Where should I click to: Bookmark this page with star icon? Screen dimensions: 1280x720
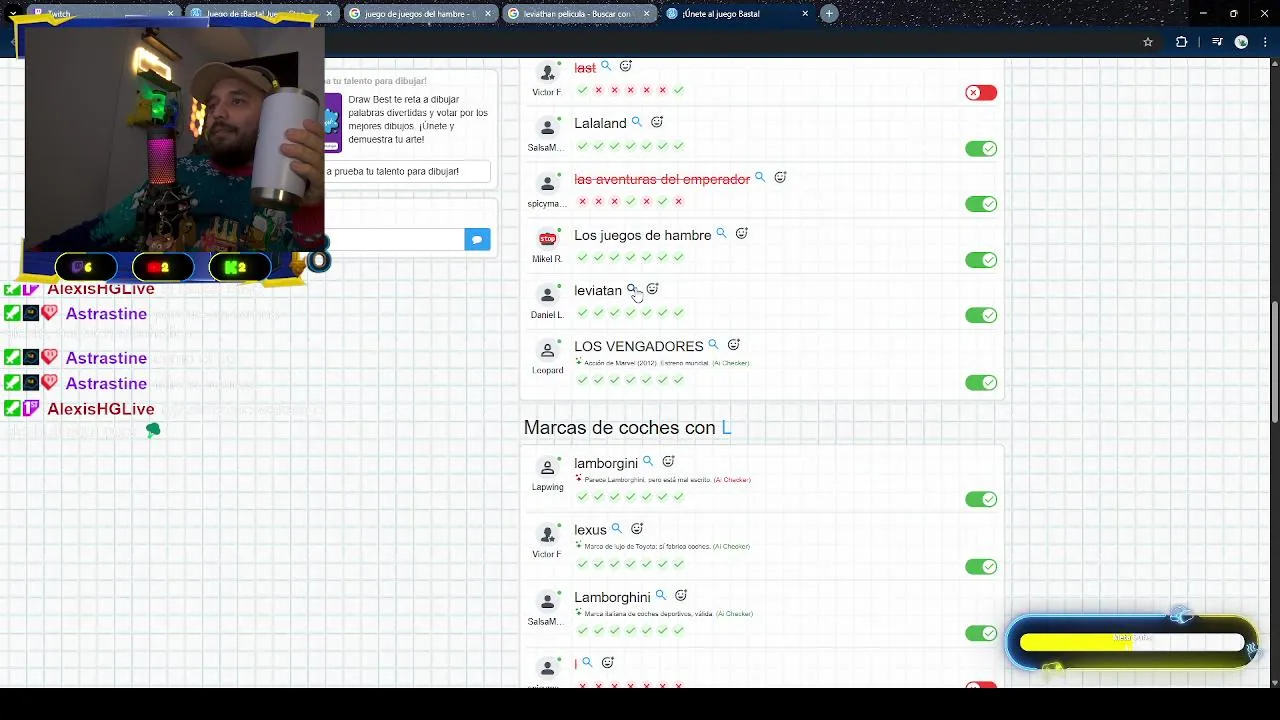click(1148, 42)
